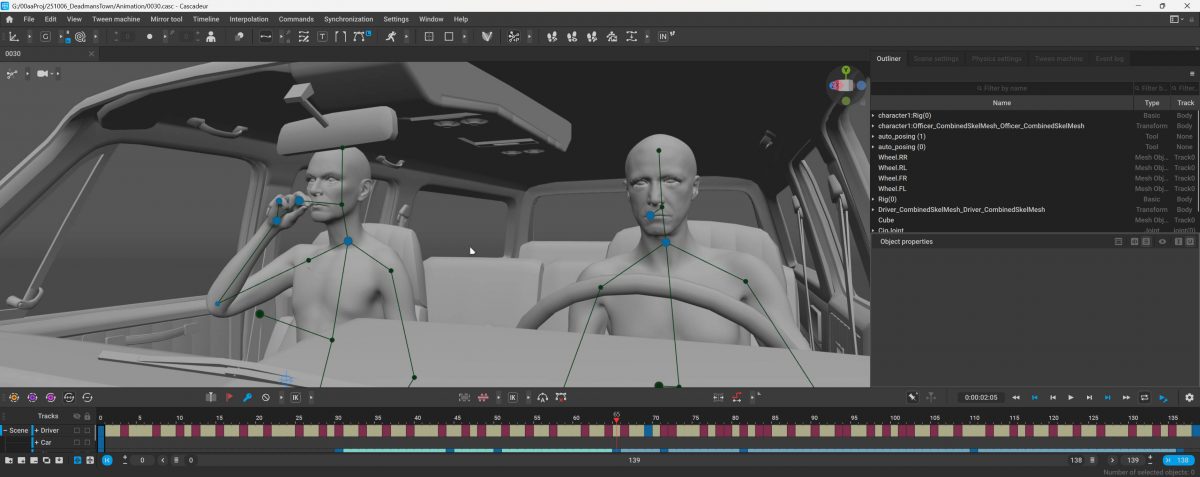Toggle the Car track visibility checkbox
The image size is (1200, 477).
(x=76, y=442)
